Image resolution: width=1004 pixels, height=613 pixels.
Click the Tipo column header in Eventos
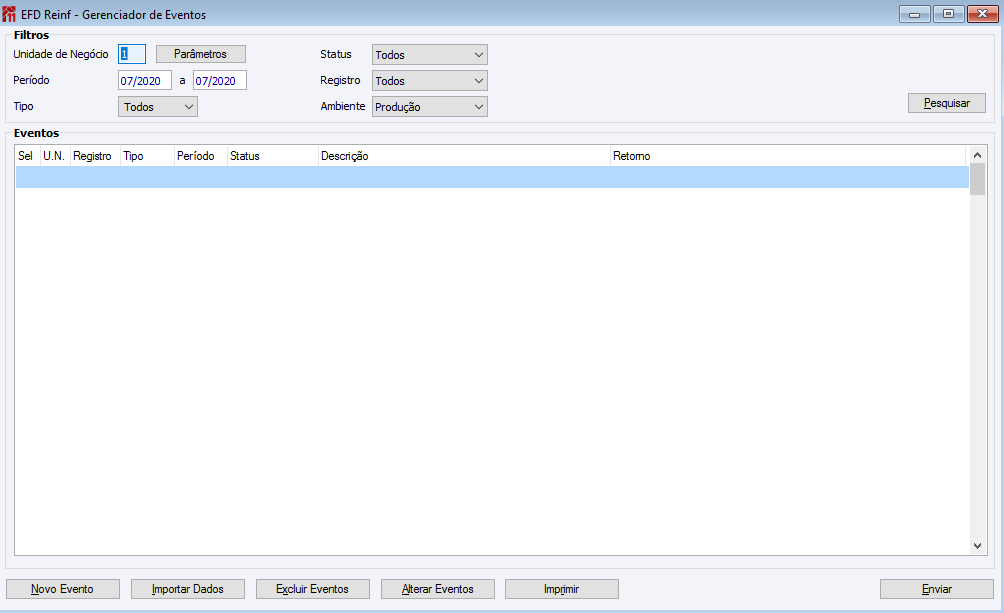click(x=147, y=156)
